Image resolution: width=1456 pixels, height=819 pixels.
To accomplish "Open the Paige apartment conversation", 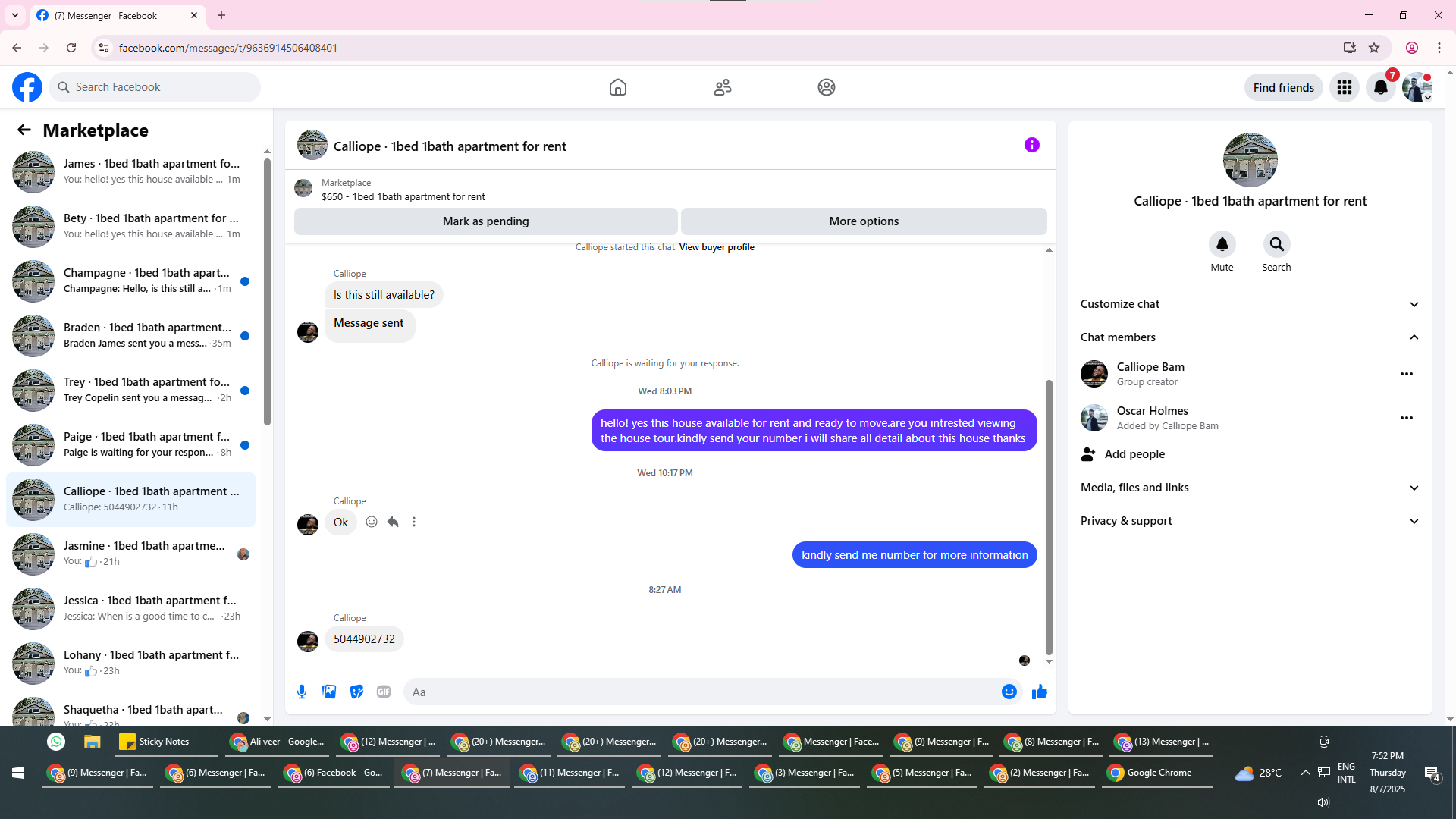I will point(131,445).
